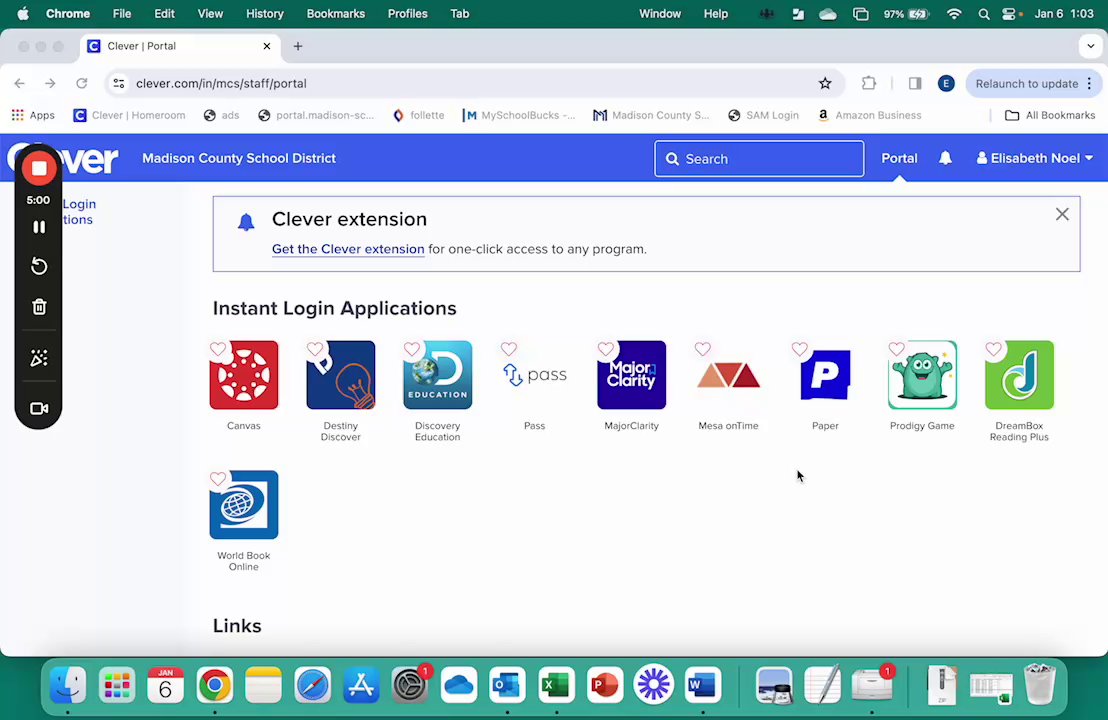Screen dimensions: 1108x720
Task: Favorite Destiny Discover with heart icon
Action: pyautogui.click(x=315, y=349)
